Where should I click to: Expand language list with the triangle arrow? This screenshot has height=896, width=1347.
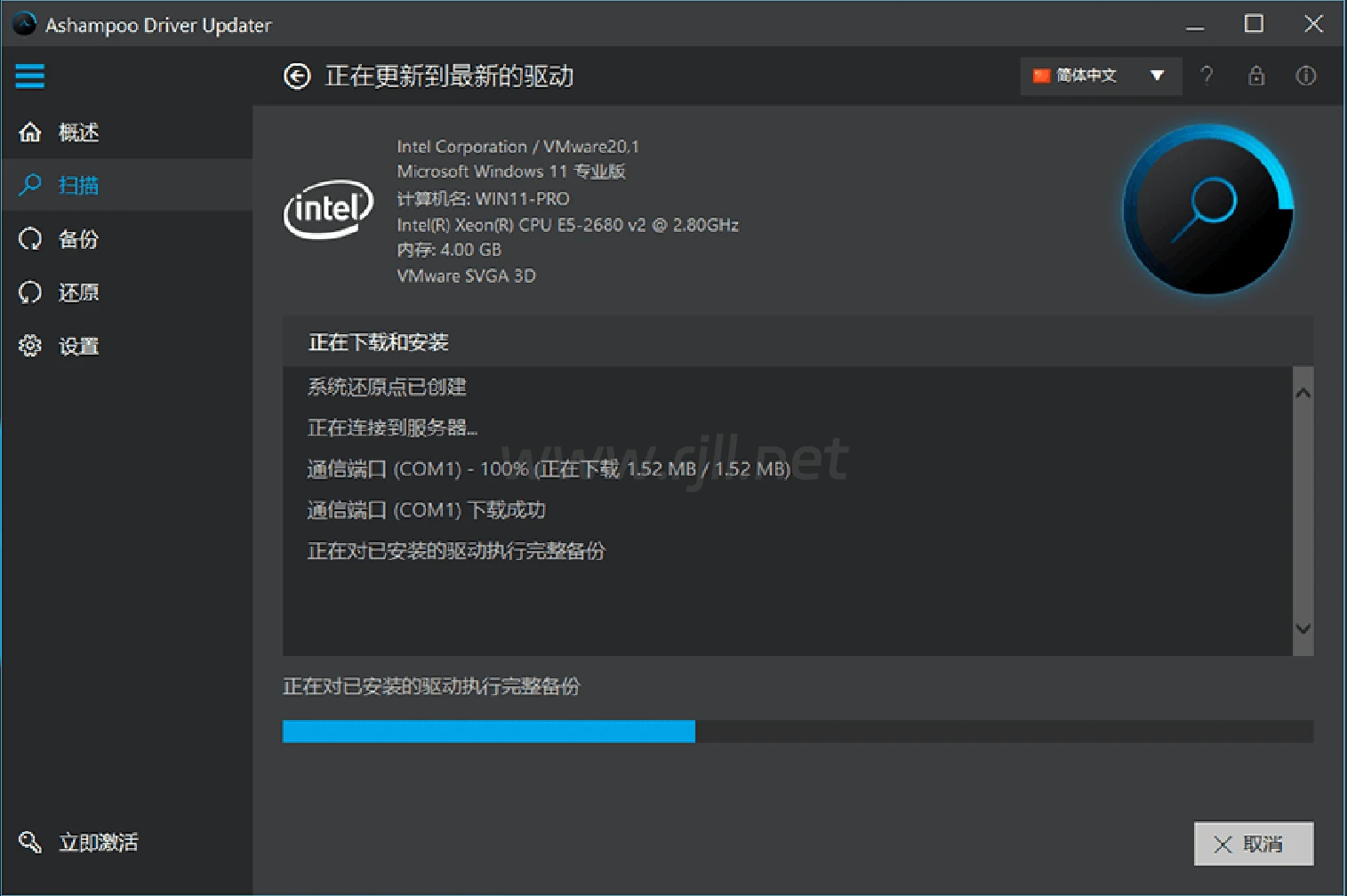[1157, 76]
